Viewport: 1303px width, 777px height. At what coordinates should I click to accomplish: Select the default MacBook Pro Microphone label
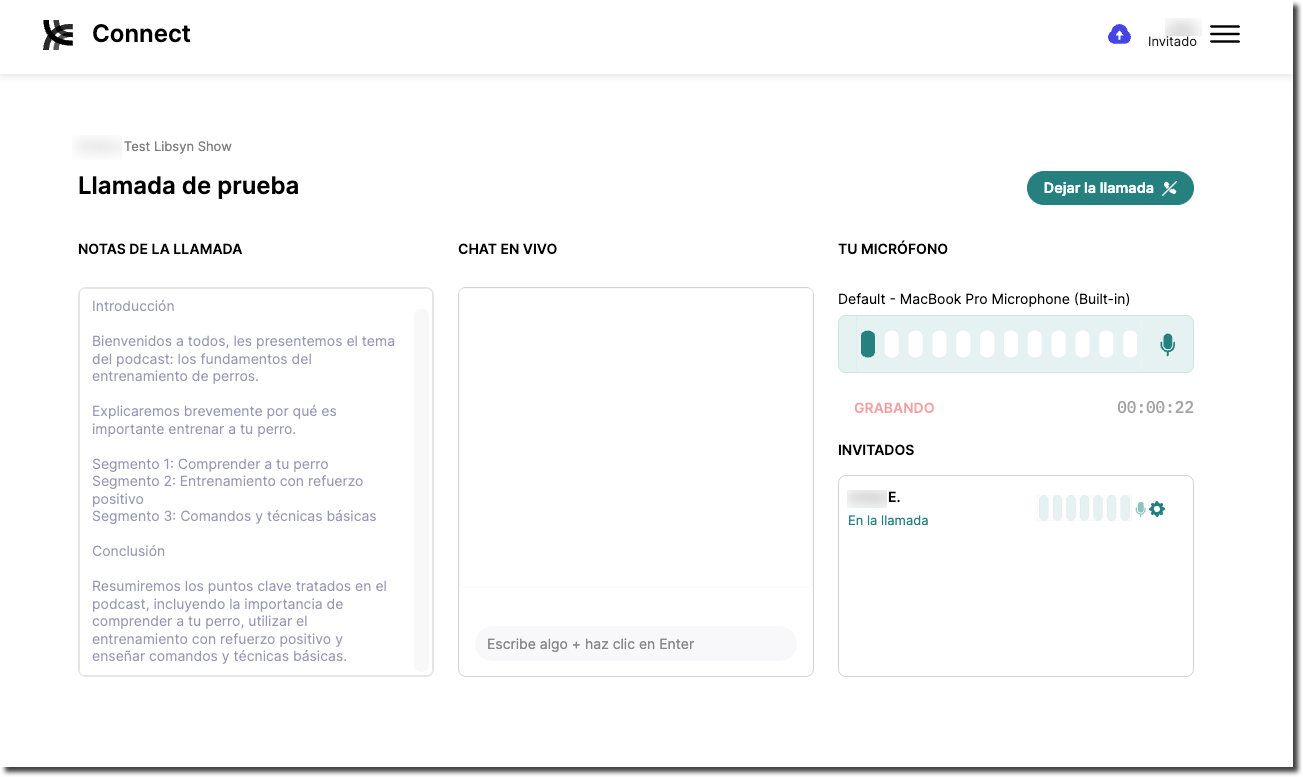[x=984, y=299]
